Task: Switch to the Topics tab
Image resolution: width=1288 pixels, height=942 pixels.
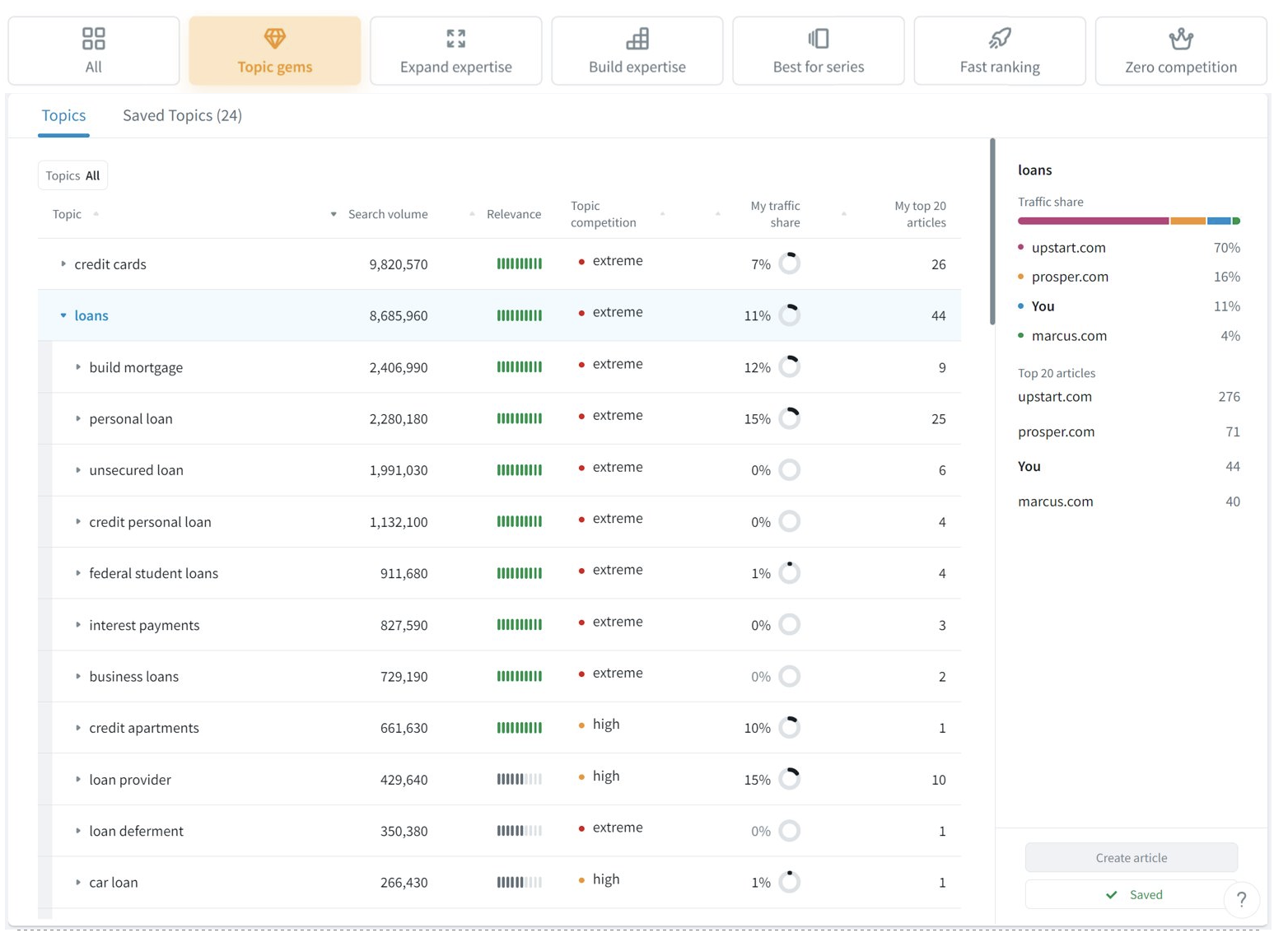Action: [63, 115]
